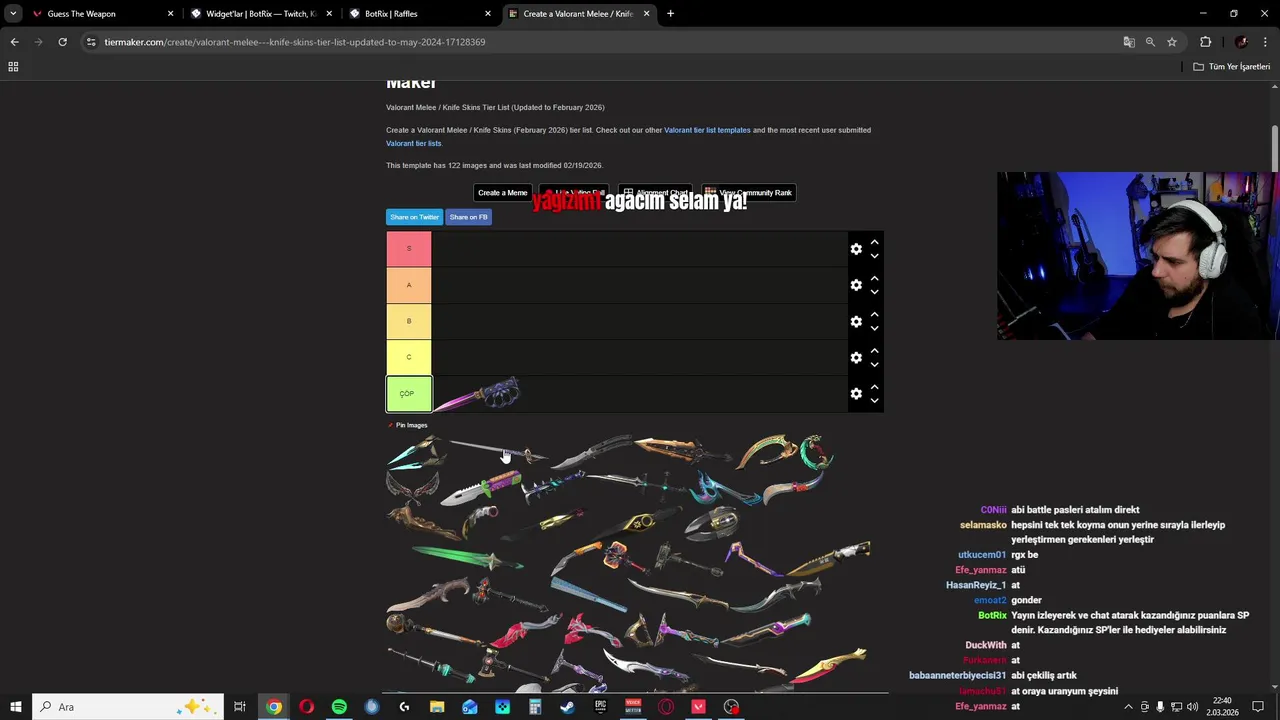Screen dimensions: 1280x720
Task: Click the B tier label cell
Action: (x=409, y=321)
